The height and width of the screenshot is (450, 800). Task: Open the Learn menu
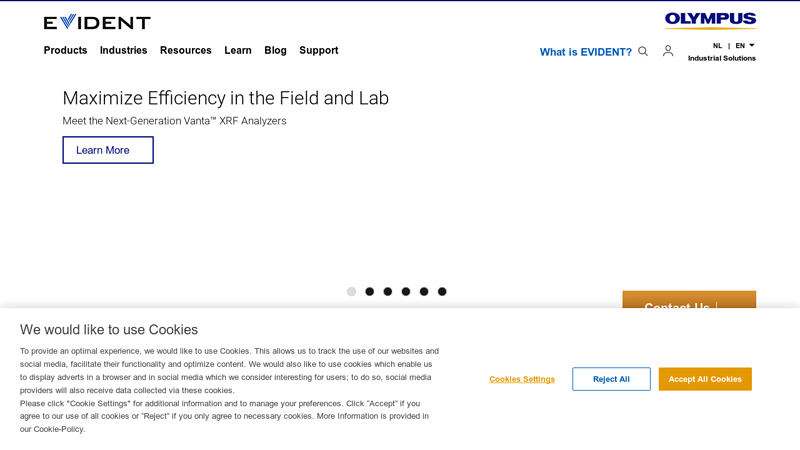tap(238, 50)
